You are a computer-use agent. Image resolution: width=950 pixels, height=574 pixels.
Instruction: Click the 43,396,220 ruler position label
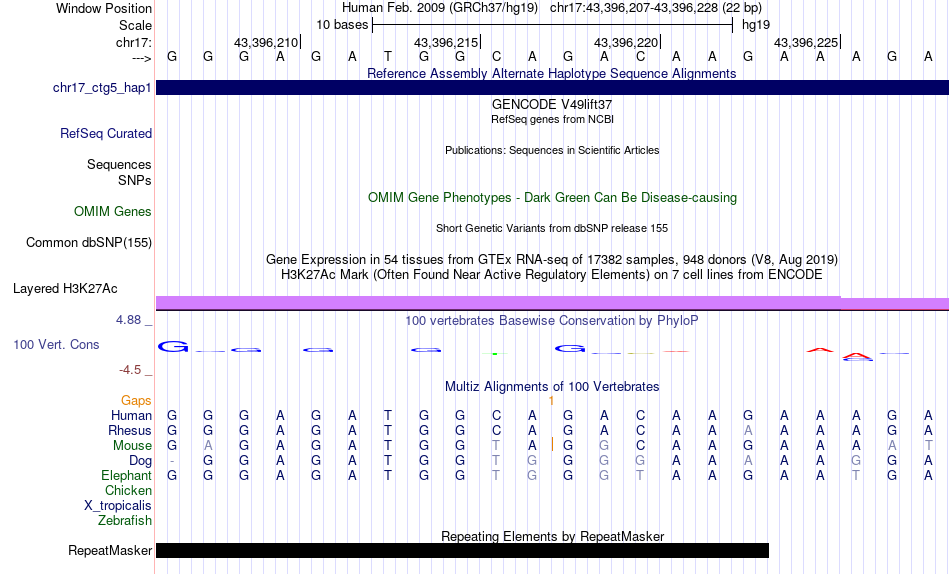coord(626,42)
